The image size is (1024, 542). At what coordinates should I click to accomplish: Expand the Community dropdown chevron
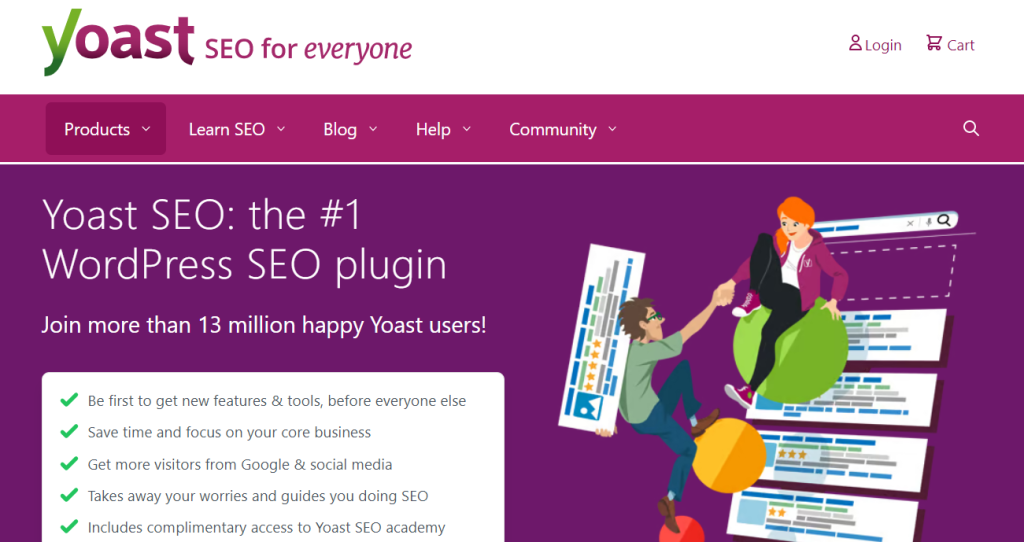click(612, 129)
